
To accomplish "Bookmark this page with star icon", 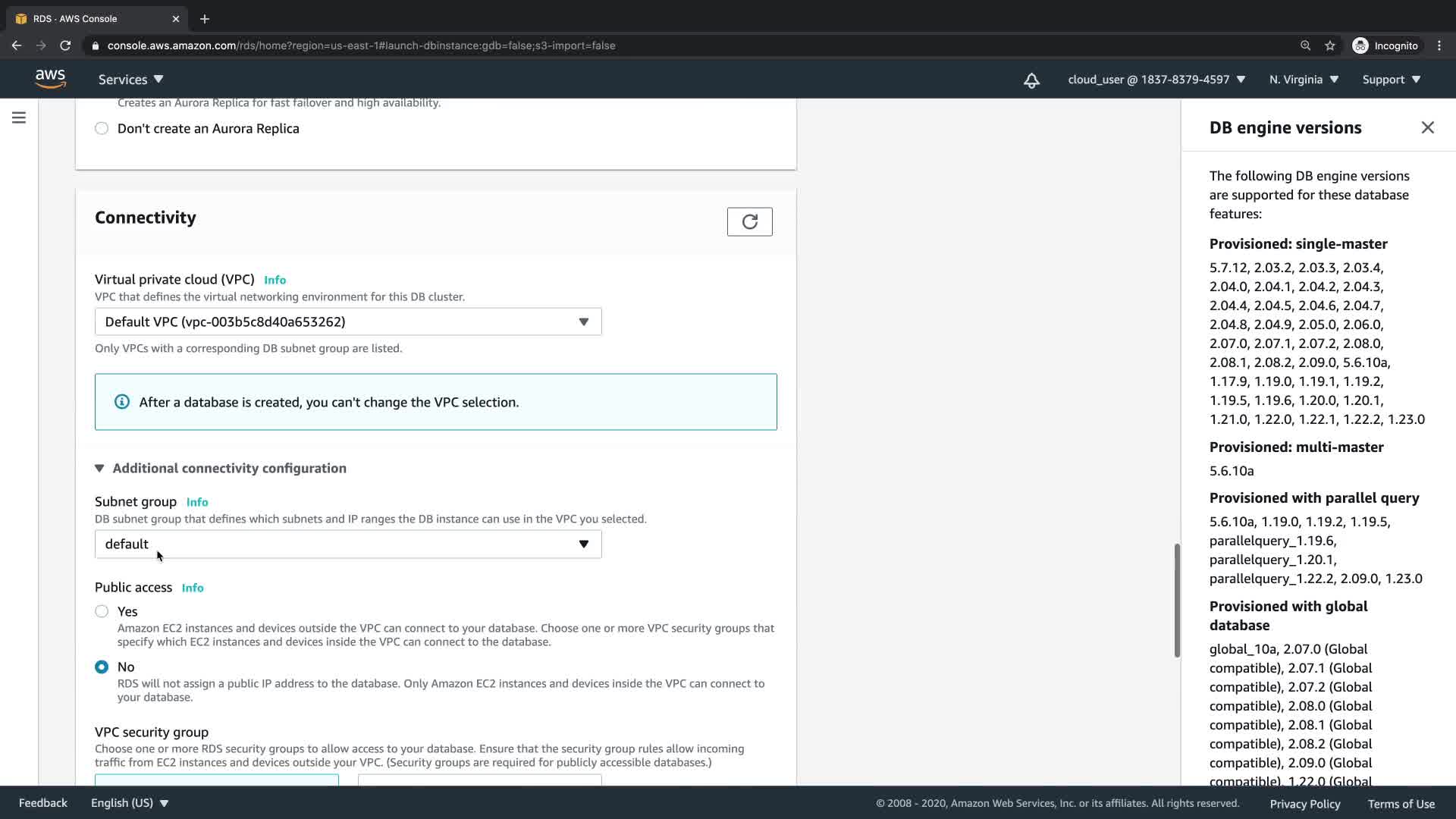I will click(x=1329, y=45).
